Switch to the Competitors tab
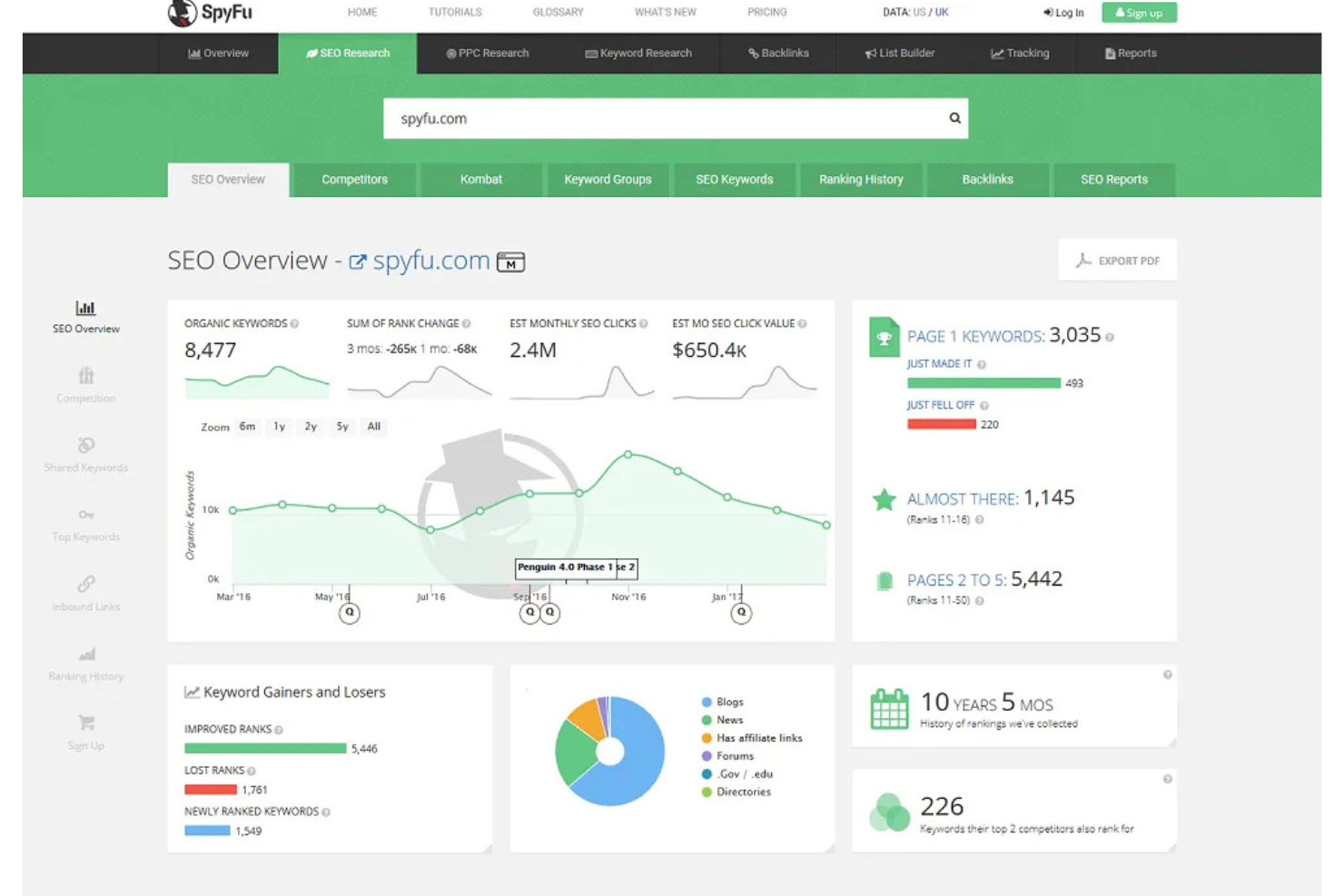This screenshot has height=896, width=1344. [x=354, y=179]
